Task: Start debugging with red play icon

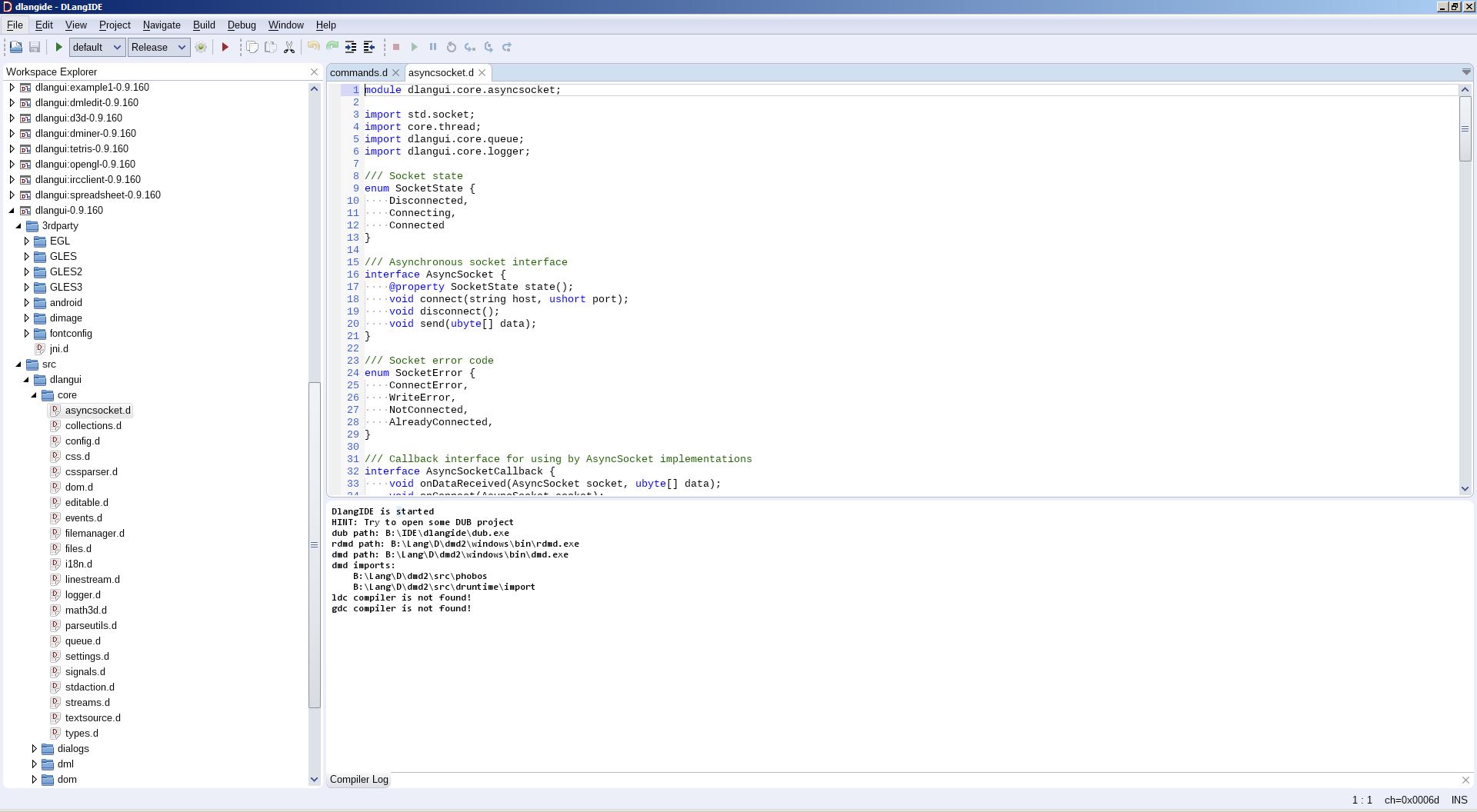Action: click(225, 47)
